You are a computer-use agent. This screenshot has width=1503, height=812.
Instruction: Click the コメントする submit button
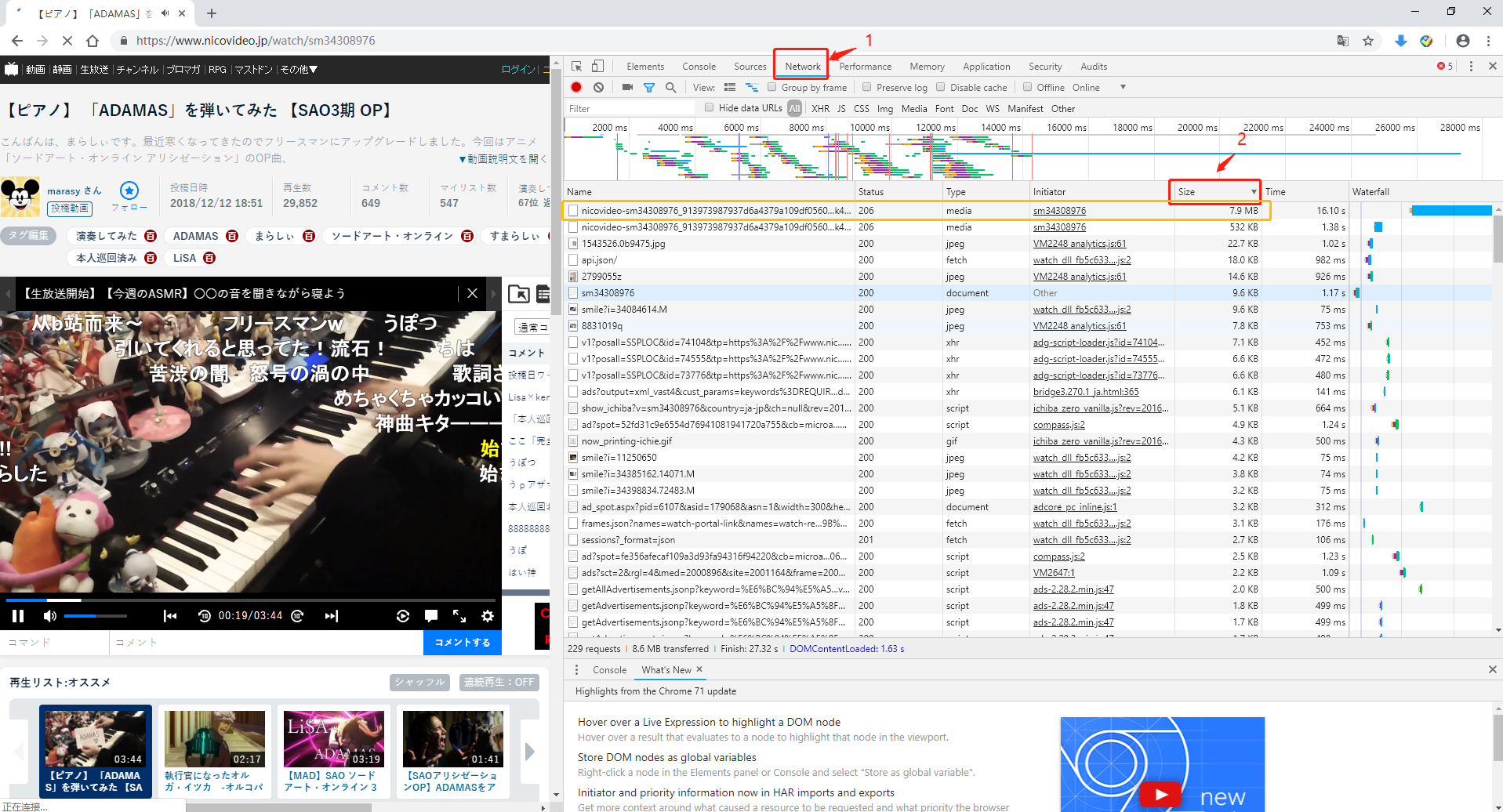point(463,643)
